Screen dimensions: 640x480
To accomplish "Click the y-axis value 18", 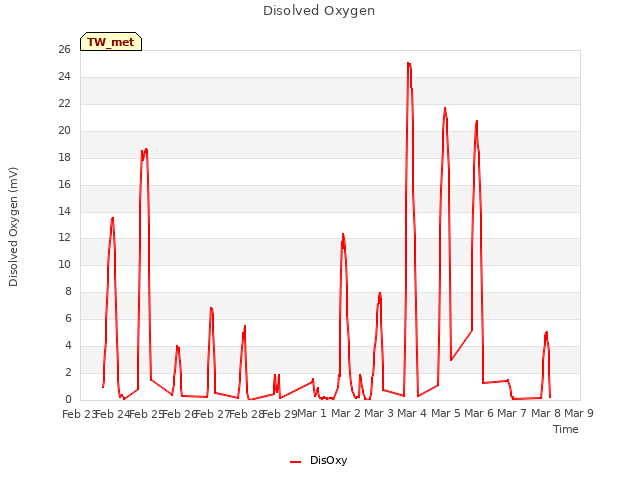I will (x=64, y=157).
